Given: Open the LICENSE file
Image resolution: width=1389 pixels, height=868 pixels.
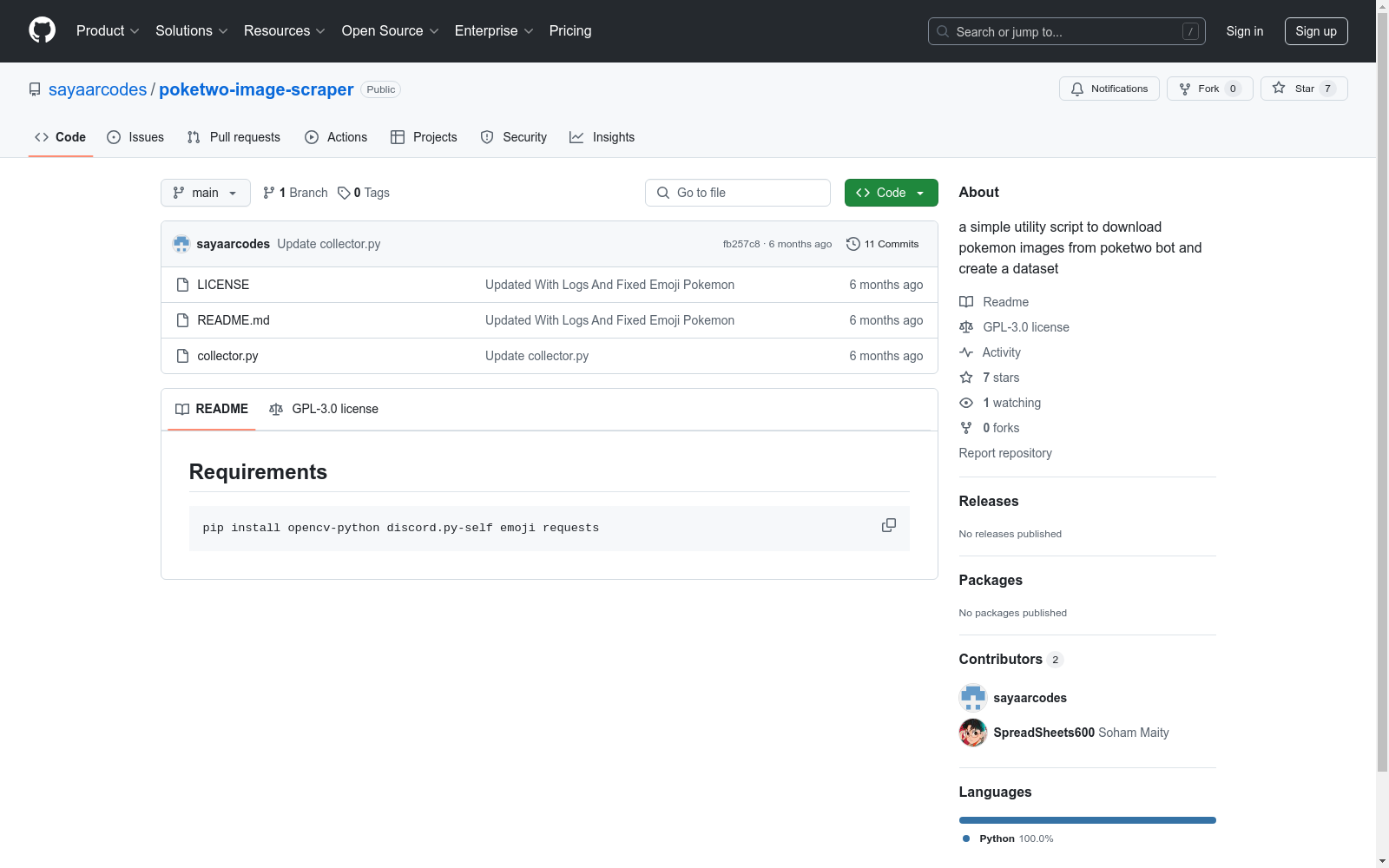Looking at the screenshot, I should 223,285.
